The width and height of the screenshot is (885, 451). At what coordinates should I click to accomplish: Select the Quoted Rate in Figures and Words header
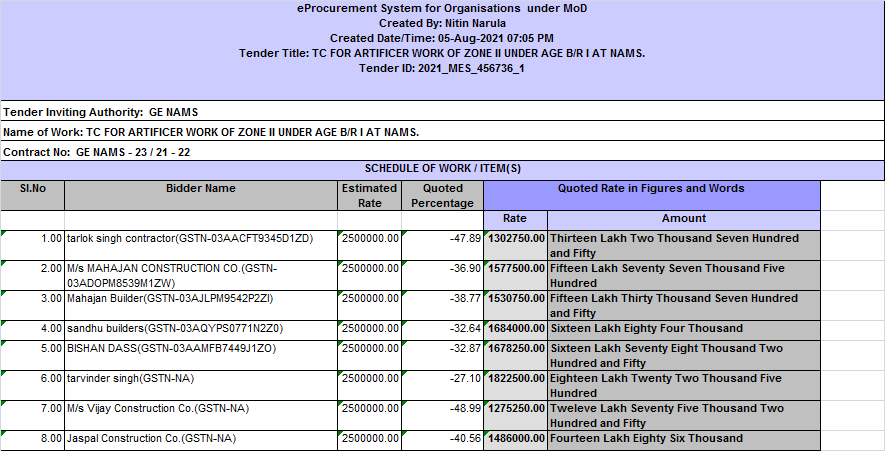(x=652, y=195)
